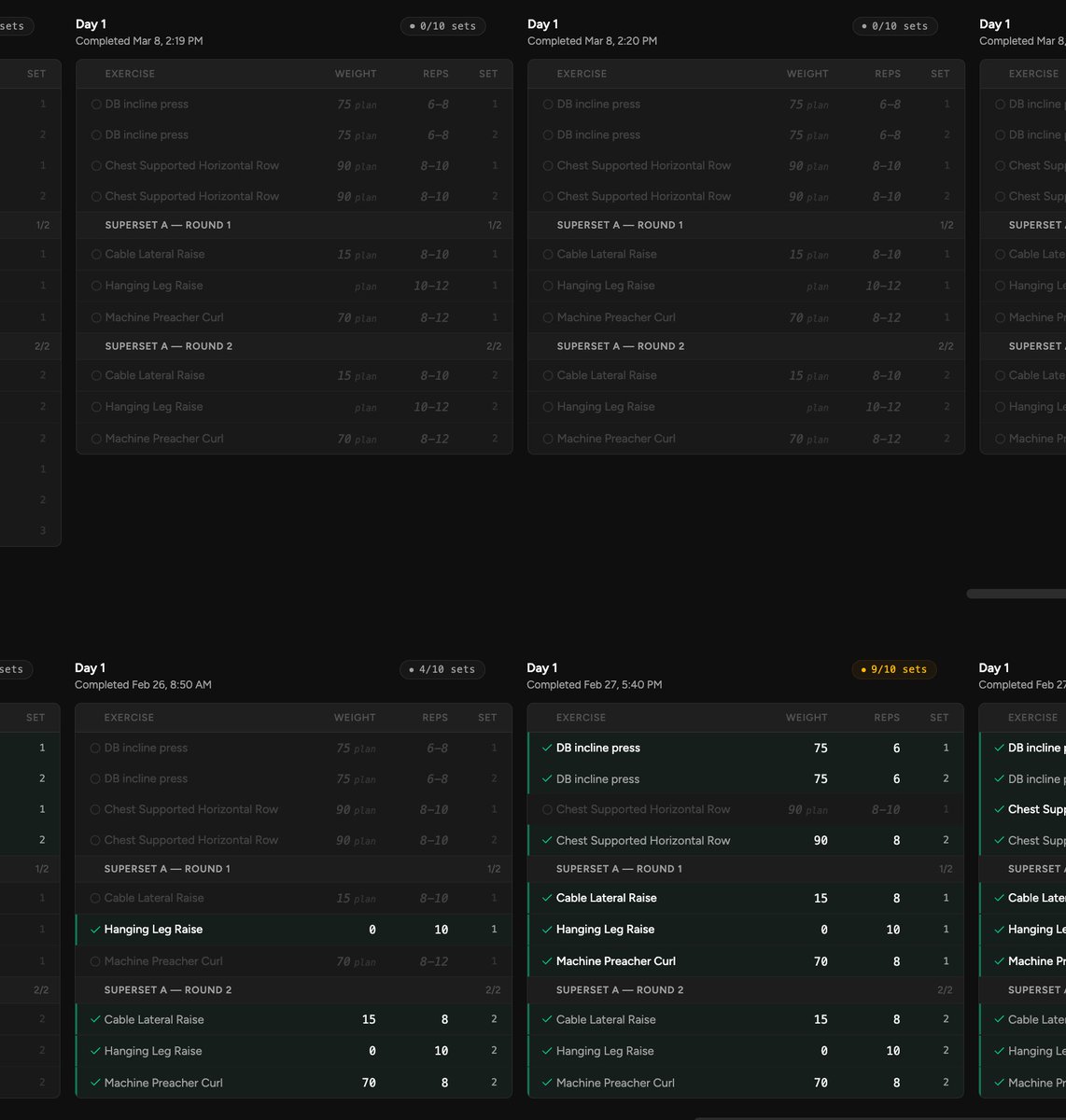The image size is (1066, 1120).
Task: Uncheck round 2 Cable Lateral Raise, Feb 26 card
Action: [x=95, y=1020]
